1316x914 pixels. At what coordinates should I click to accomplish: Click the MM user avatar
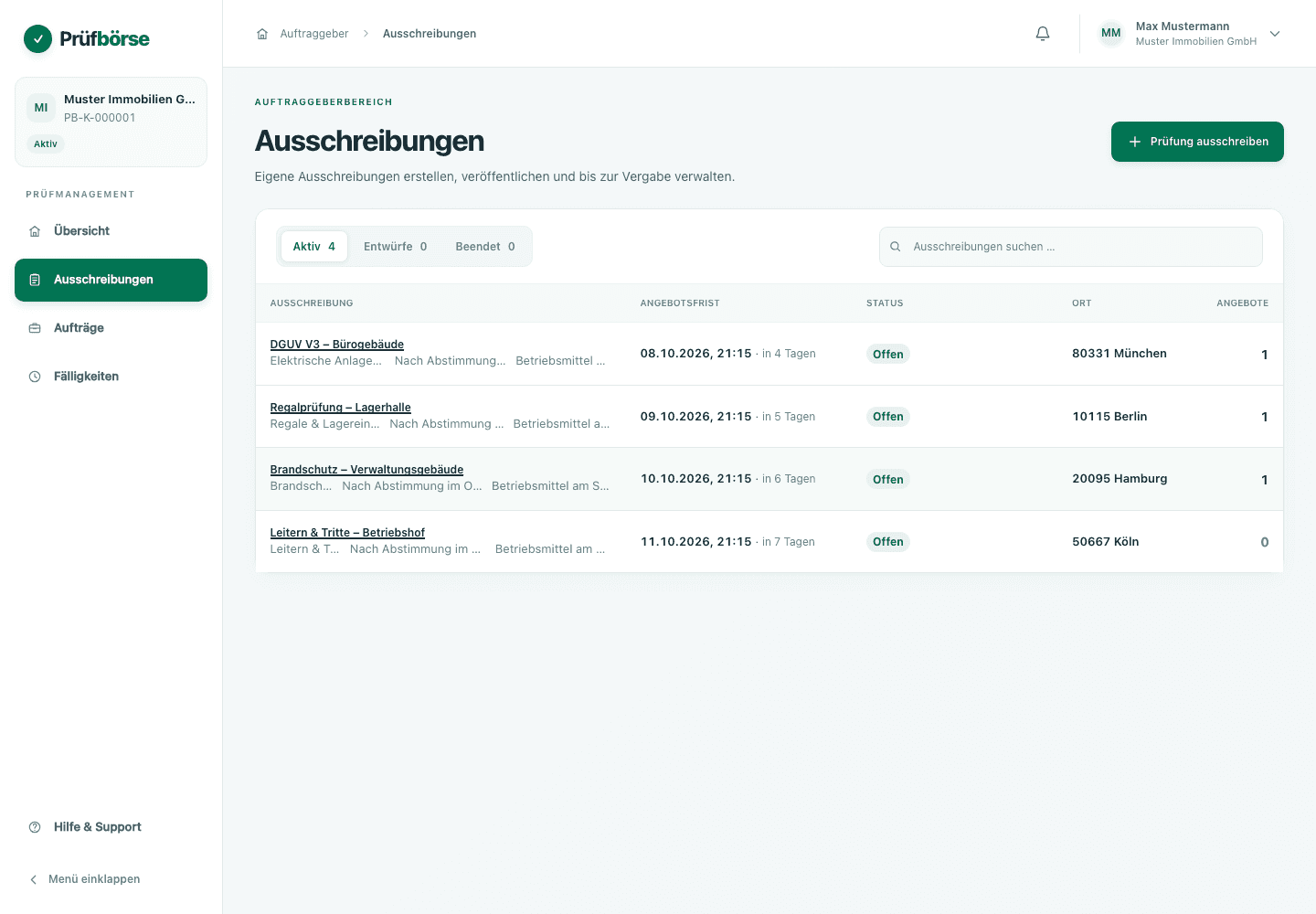click(1111, 34)
